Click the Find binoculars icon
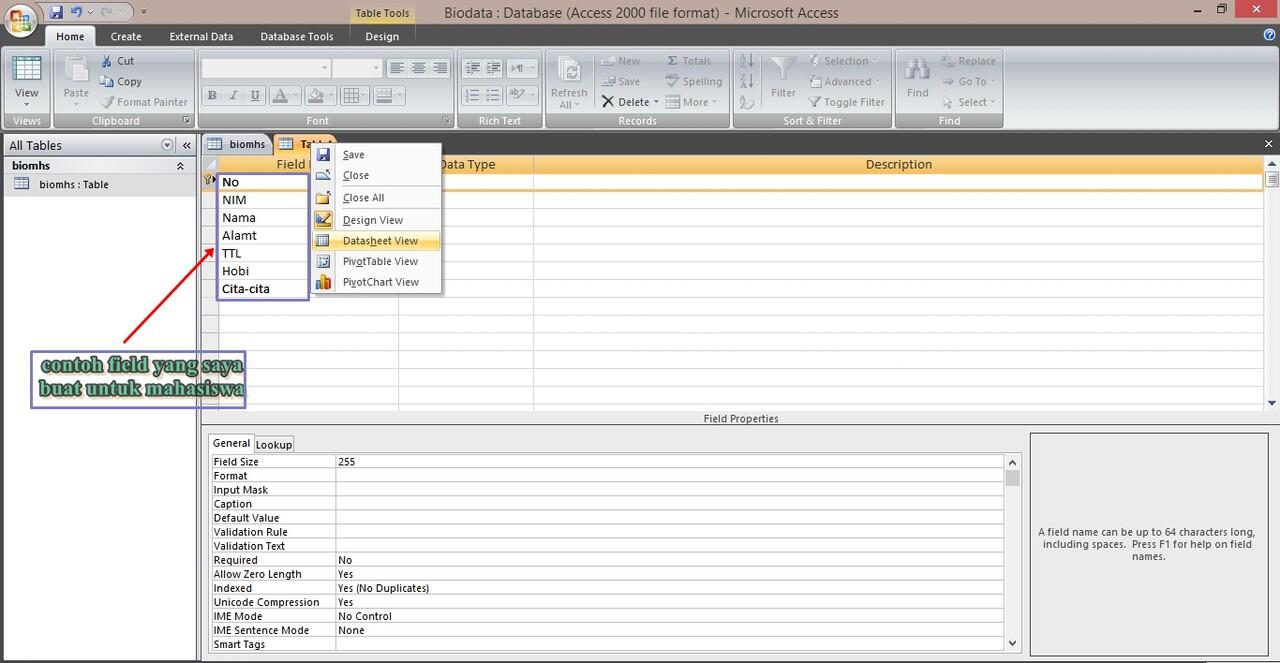The width and height of the screenshot is (1280, 663). tap(917, 72)
